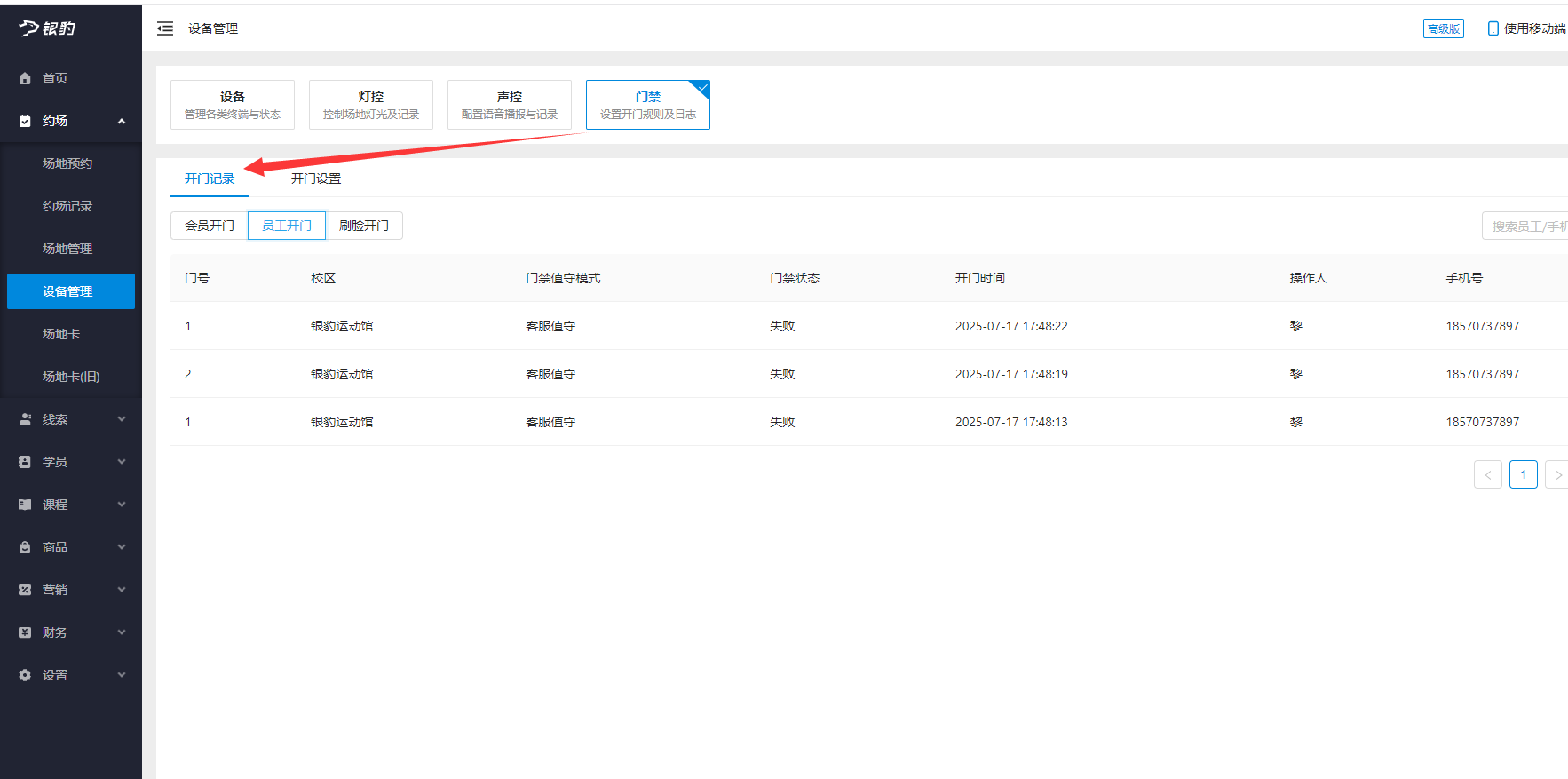The image size is (1568, 779).
Task: Click the 财务 finance icon in sidebar
Action: click(x=25, y=632)
